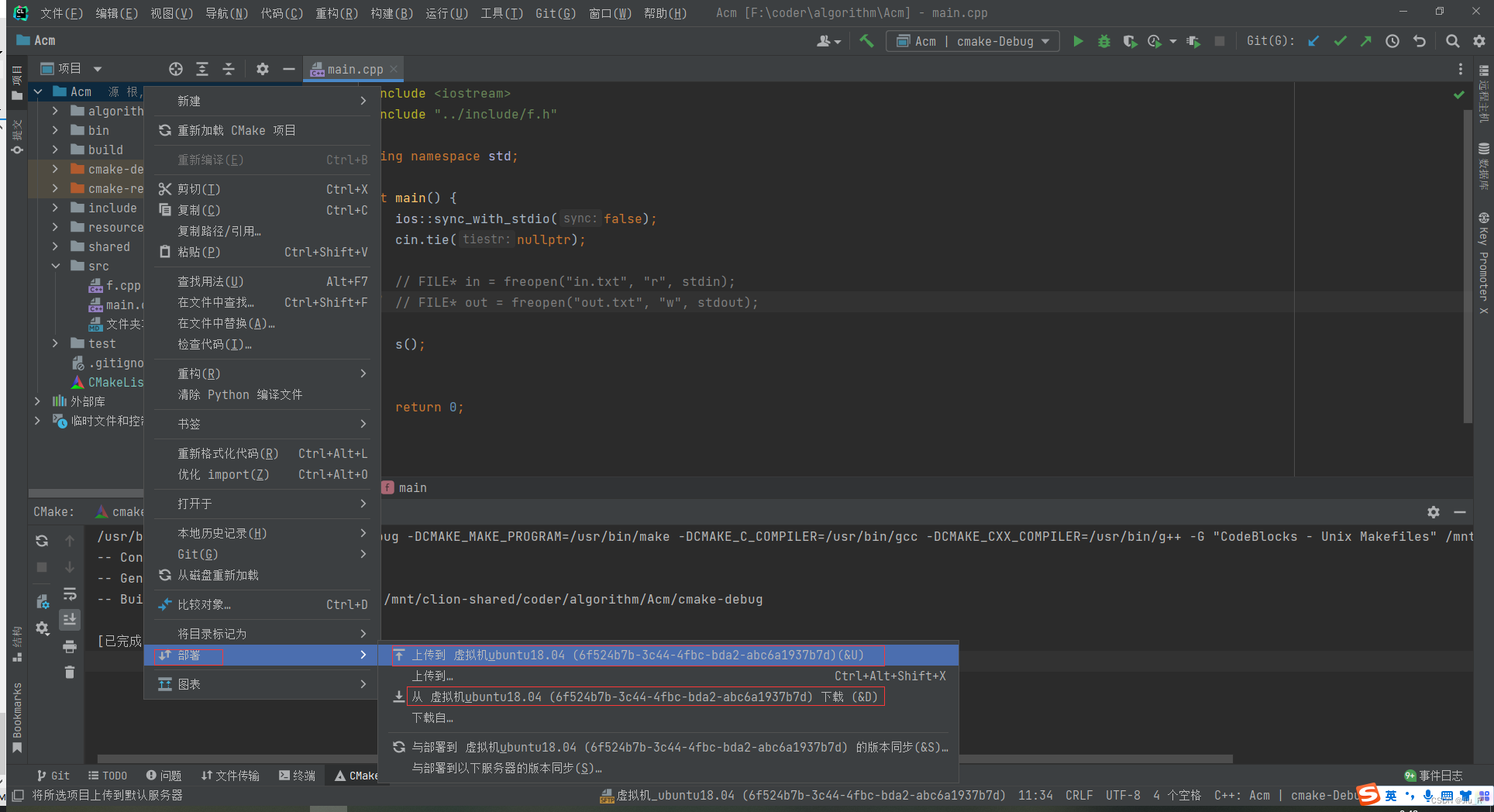Open the project view dropdown arrow
Image resolution: width=1494 pixels, height=812 pixels.
pos(98,69)
